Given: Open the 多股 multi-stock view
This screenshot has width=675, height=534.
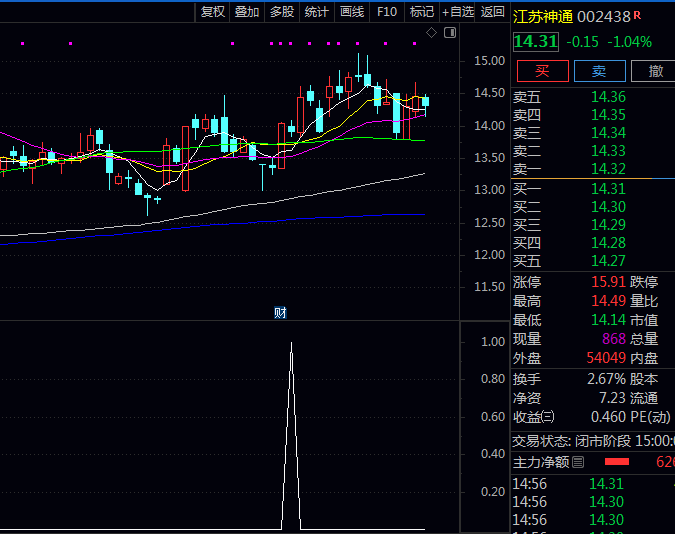Looking at the screenshot, I should (x=282, y=12).
